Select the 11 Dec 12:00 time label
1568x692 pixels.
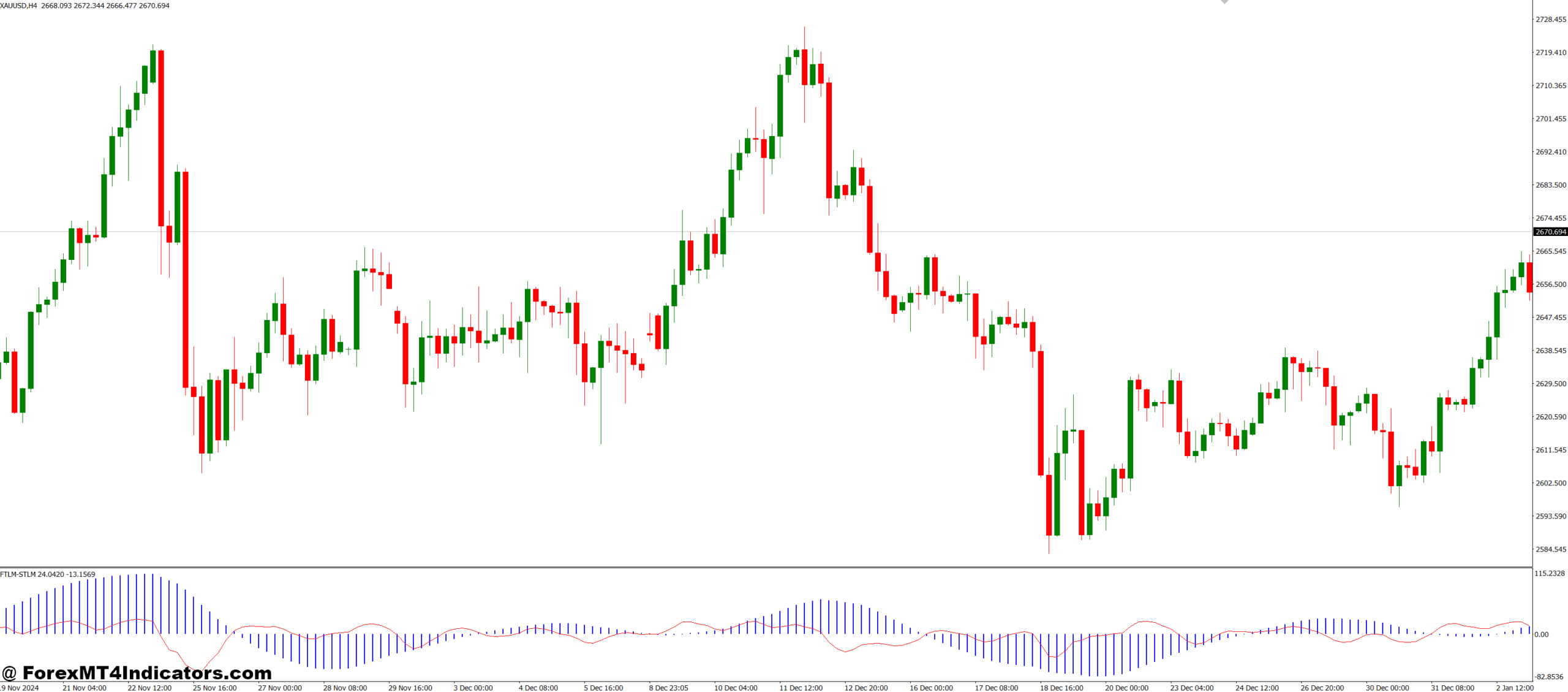801,688
